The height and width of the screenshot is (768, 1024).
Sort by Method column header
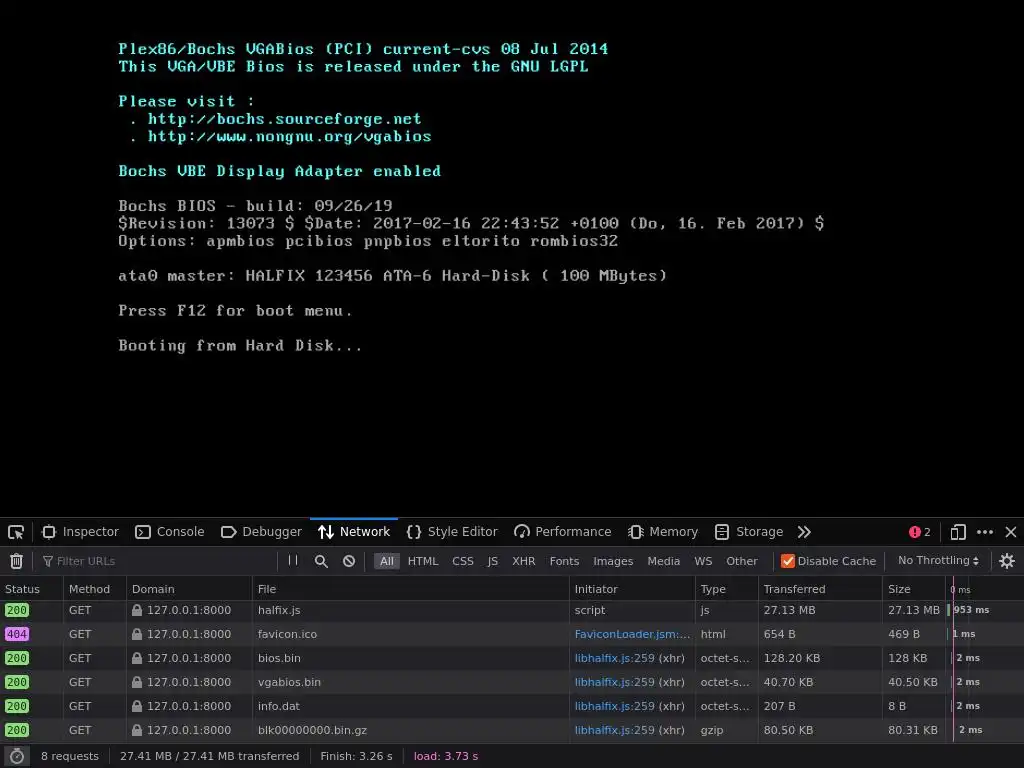95,589
